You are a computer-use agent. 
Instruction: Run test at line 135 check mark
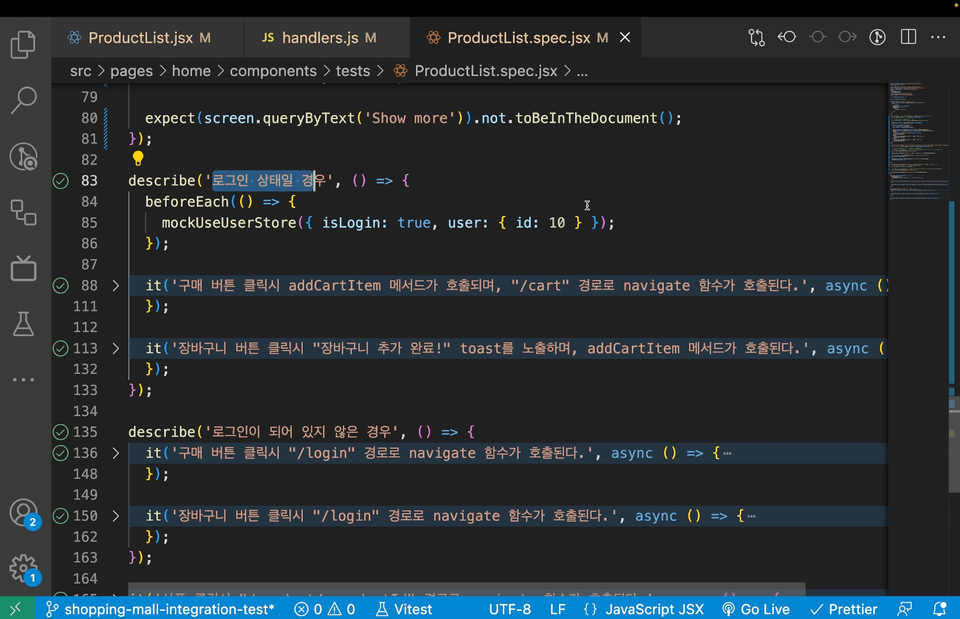point(60,432)
